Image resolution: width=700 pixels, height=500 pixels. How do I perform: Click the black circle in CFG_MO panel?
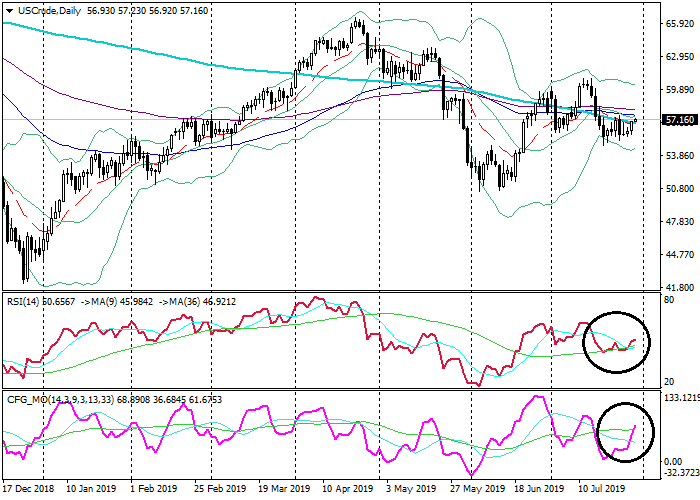click(x=628, y=433)
